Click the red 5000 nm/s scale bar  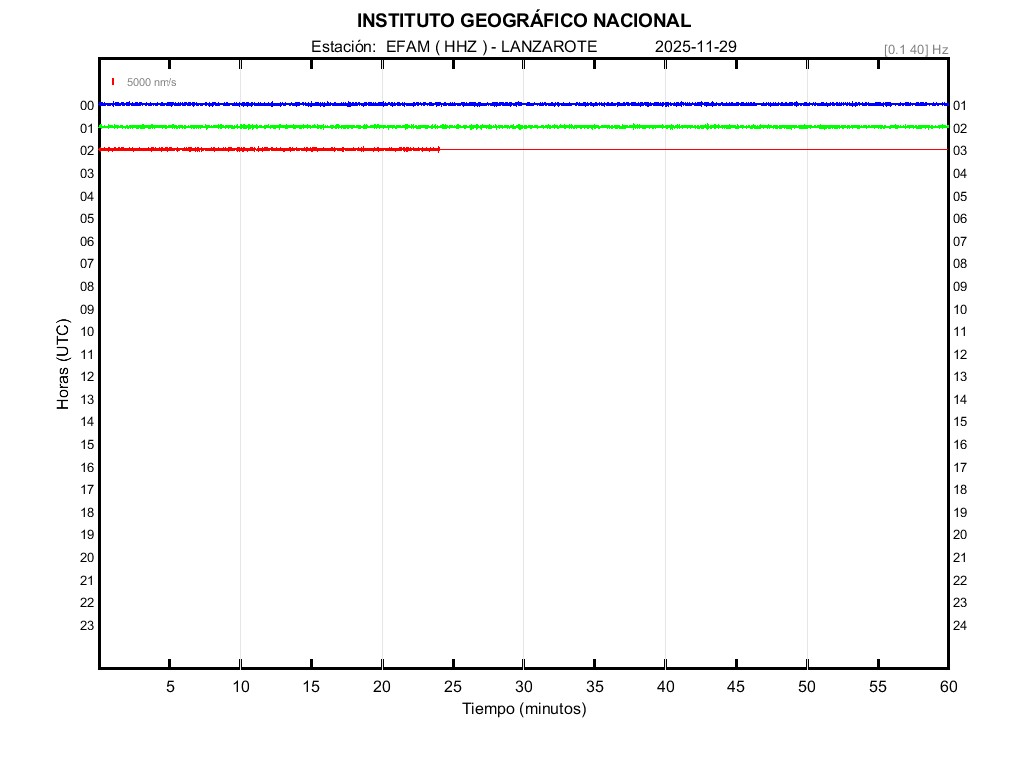[x=113, y=82]
